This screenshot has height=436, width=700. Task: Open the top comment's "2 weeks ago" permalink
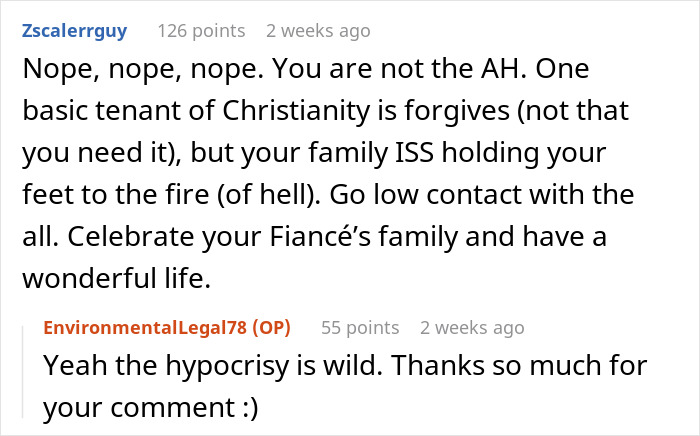coord(319,31)
